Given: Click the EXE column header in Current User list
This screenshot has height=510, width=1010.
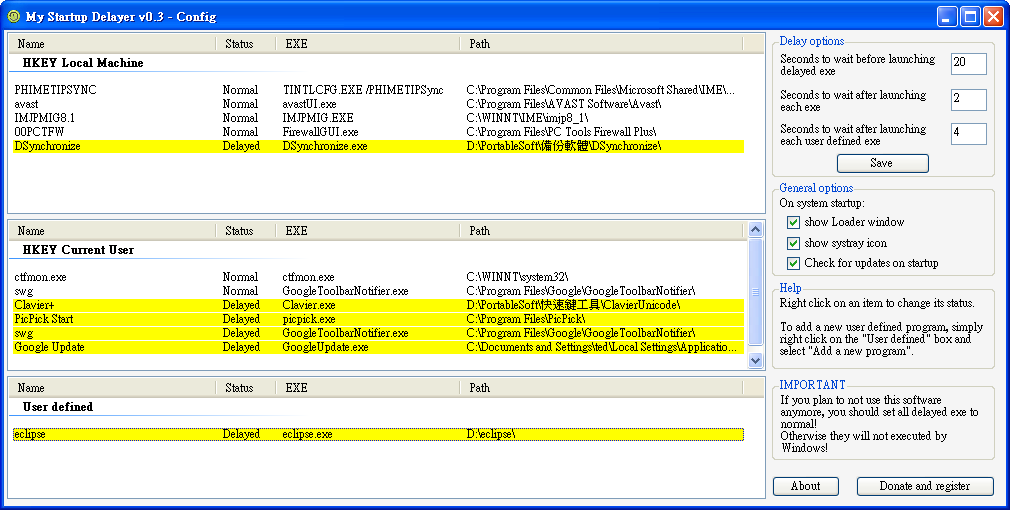Looking at the screenshot, I should coord(368,231).
